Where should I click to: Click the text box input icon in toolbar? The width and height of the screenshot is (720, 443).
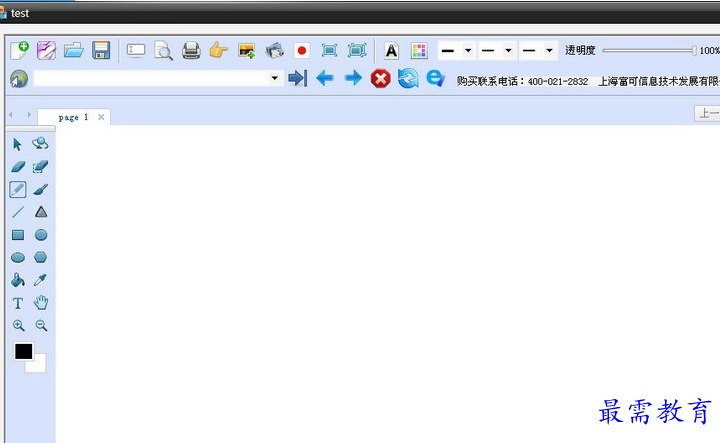coord(136,50)
